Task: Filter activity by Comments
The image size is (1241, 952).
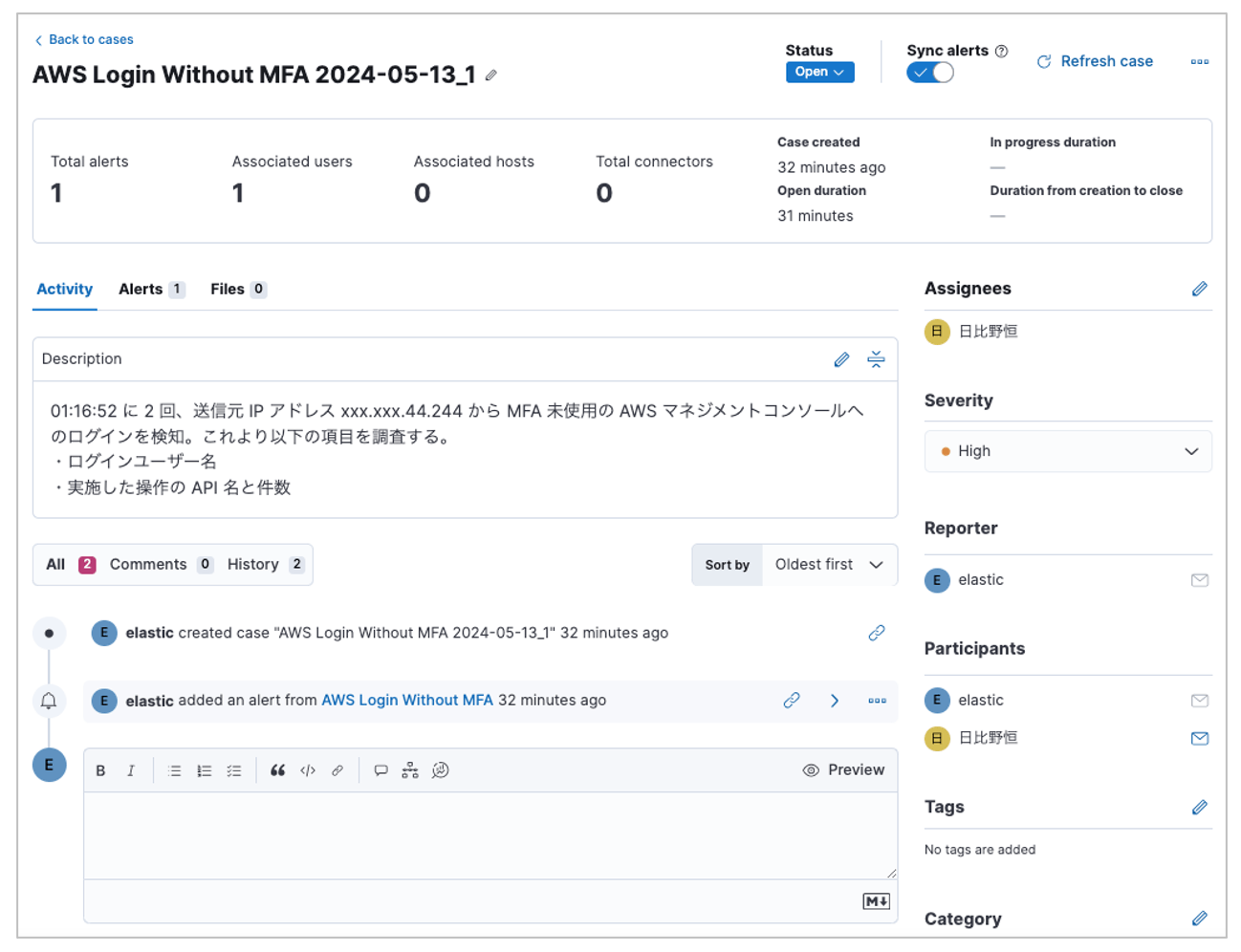Action: coord(161,565)
